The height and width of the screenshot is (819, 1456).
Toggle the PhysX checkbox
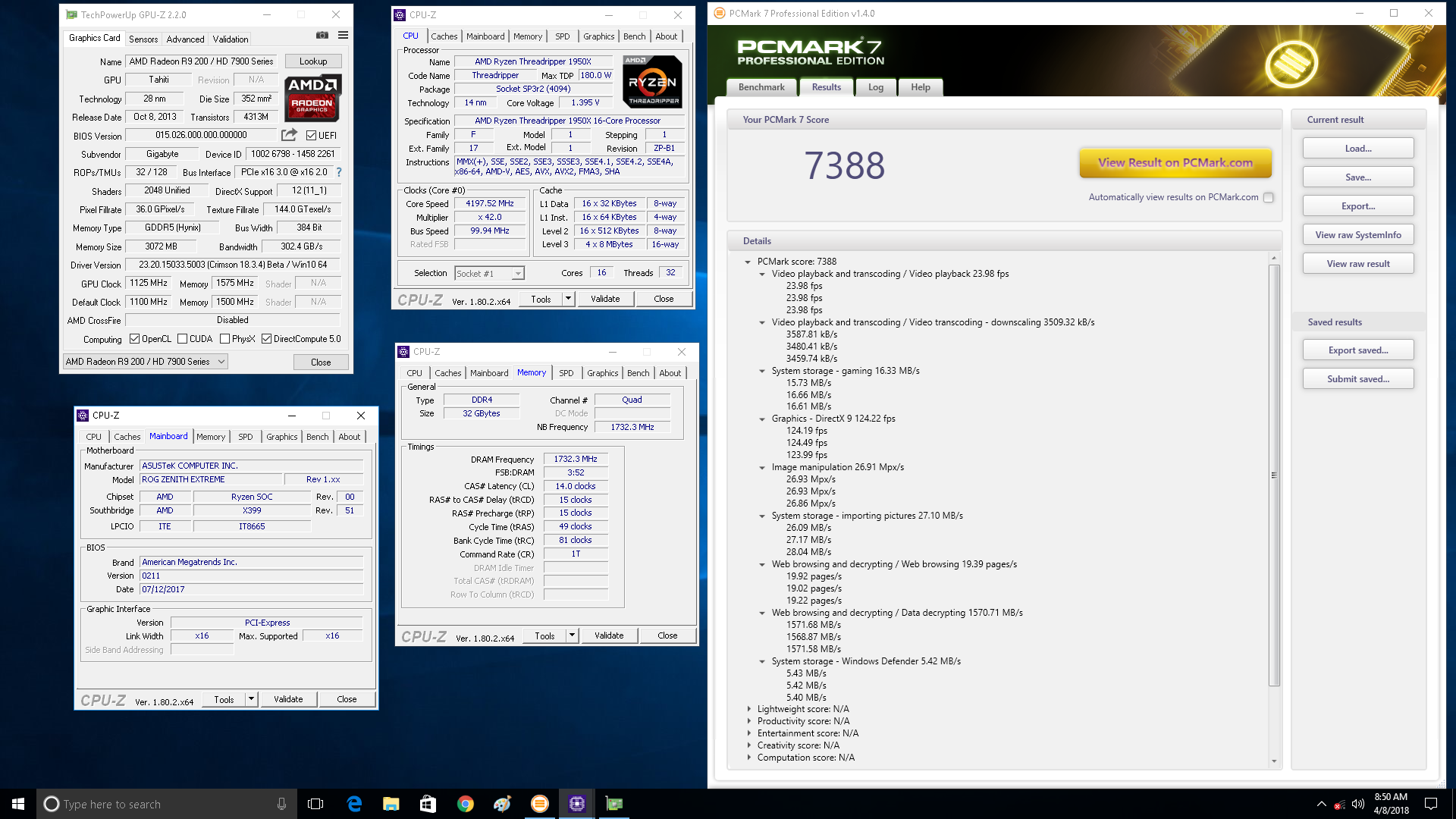point(224,339)
